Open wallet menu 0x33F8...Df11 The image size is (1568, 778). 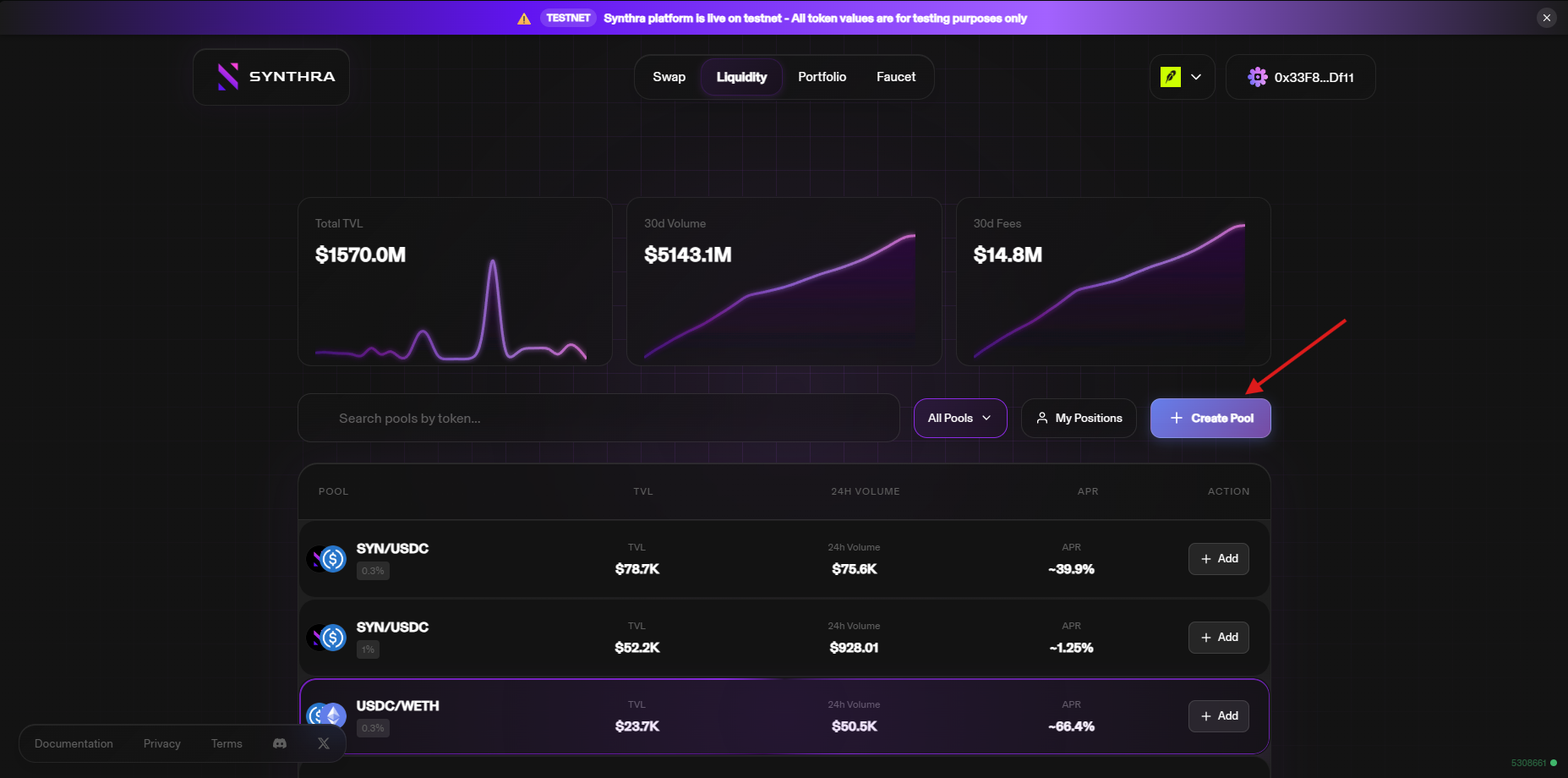point(1313,77)
